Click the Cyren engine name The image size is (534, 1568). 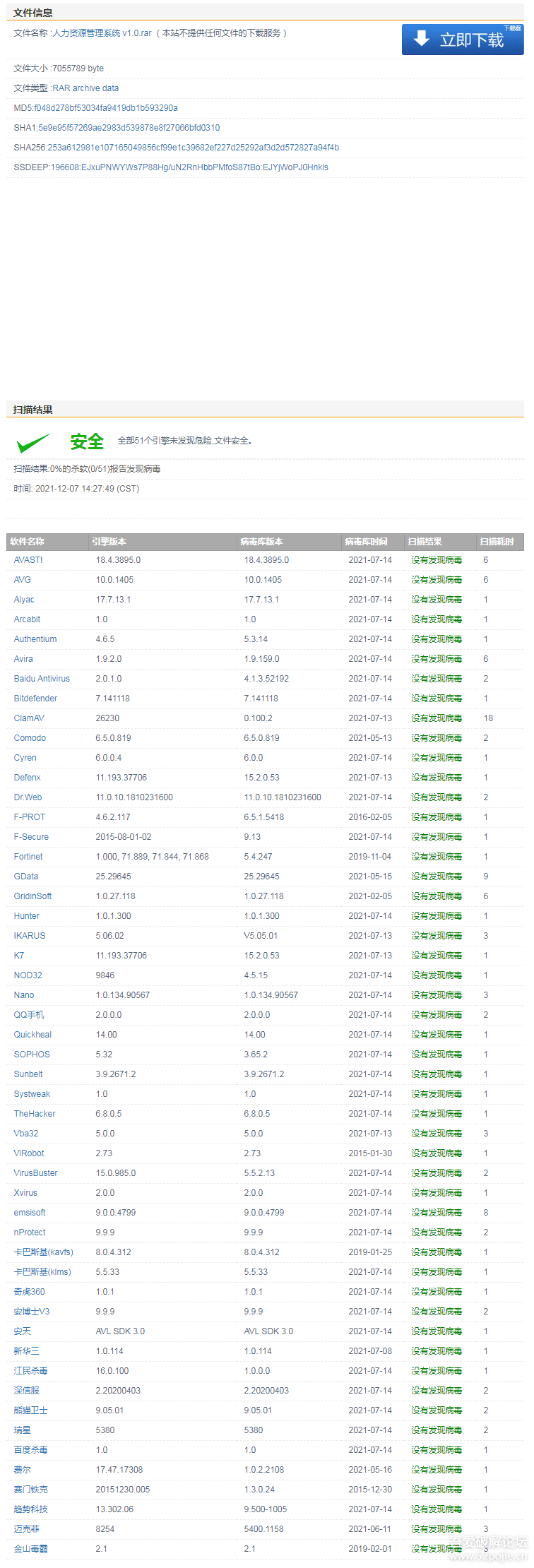click(25, 758)
